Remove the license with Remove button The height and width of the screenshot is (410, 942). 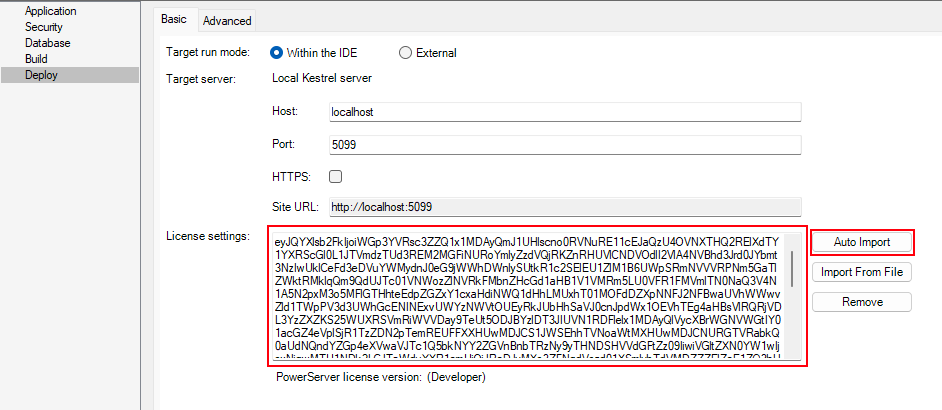tap(862, 302)
